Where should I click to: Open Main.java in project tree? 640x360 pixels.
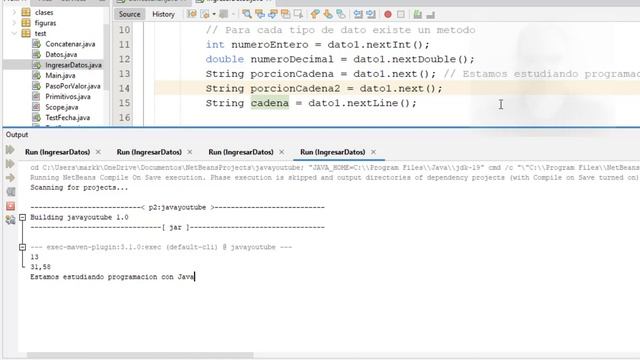click(x=60, y=76)
